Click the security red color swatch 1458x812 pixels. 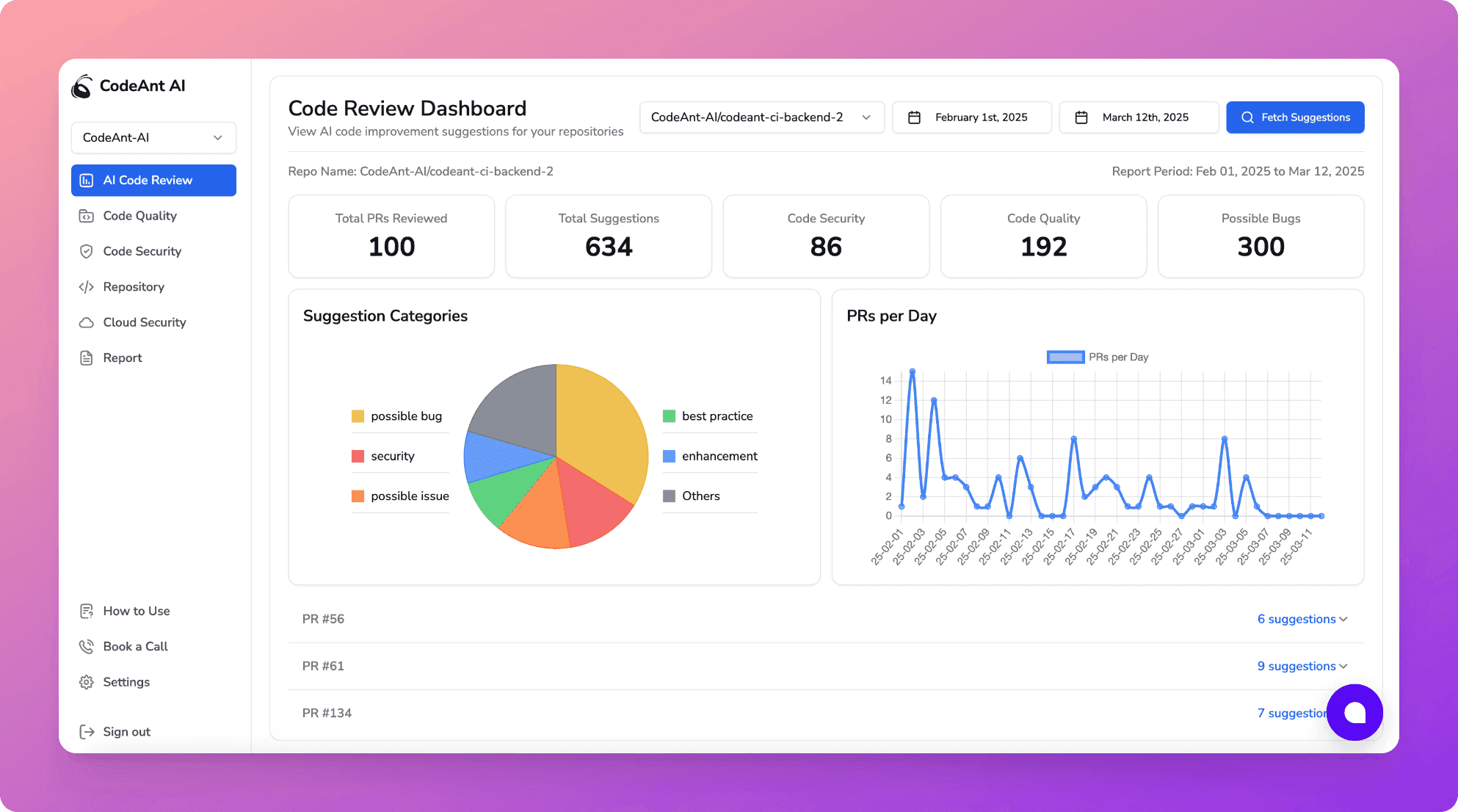point(358,456)
